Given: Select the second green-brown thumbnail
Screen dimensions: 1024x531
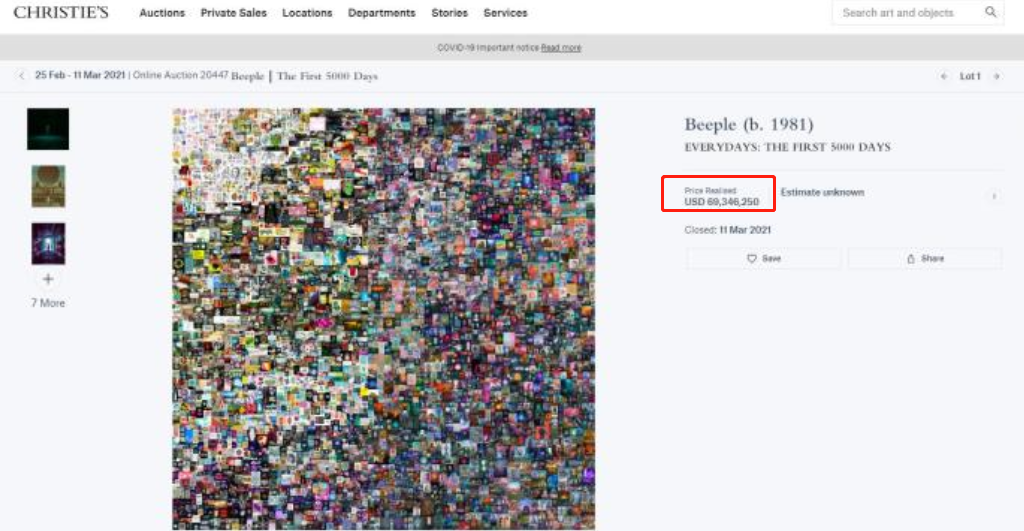Looking at the screenshot, I should pyautogui.click(x=48, y=186).
